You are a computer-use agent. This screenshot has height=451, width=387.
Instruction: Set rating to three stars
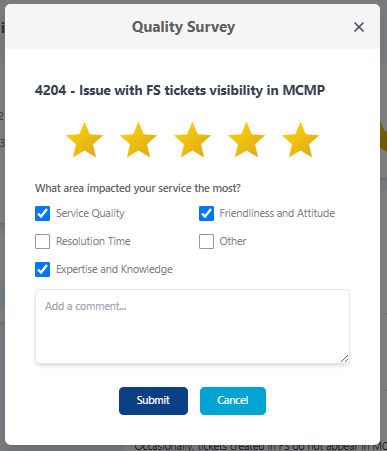coord(192,140)
